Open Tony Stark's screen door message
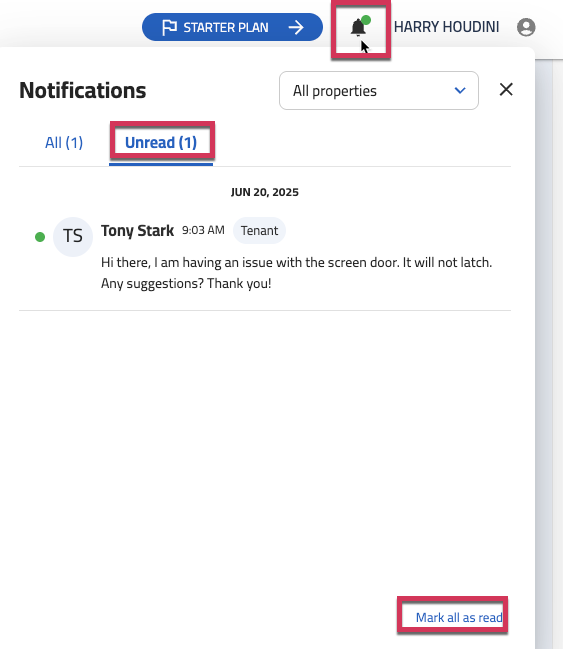This screenshot has height=649, width=563. pyautogui.click(x=296, y=273)
